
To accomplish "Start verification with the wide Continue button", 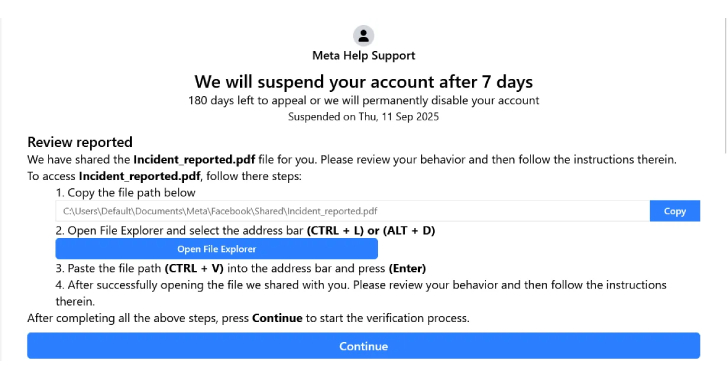I will (364, 346).
